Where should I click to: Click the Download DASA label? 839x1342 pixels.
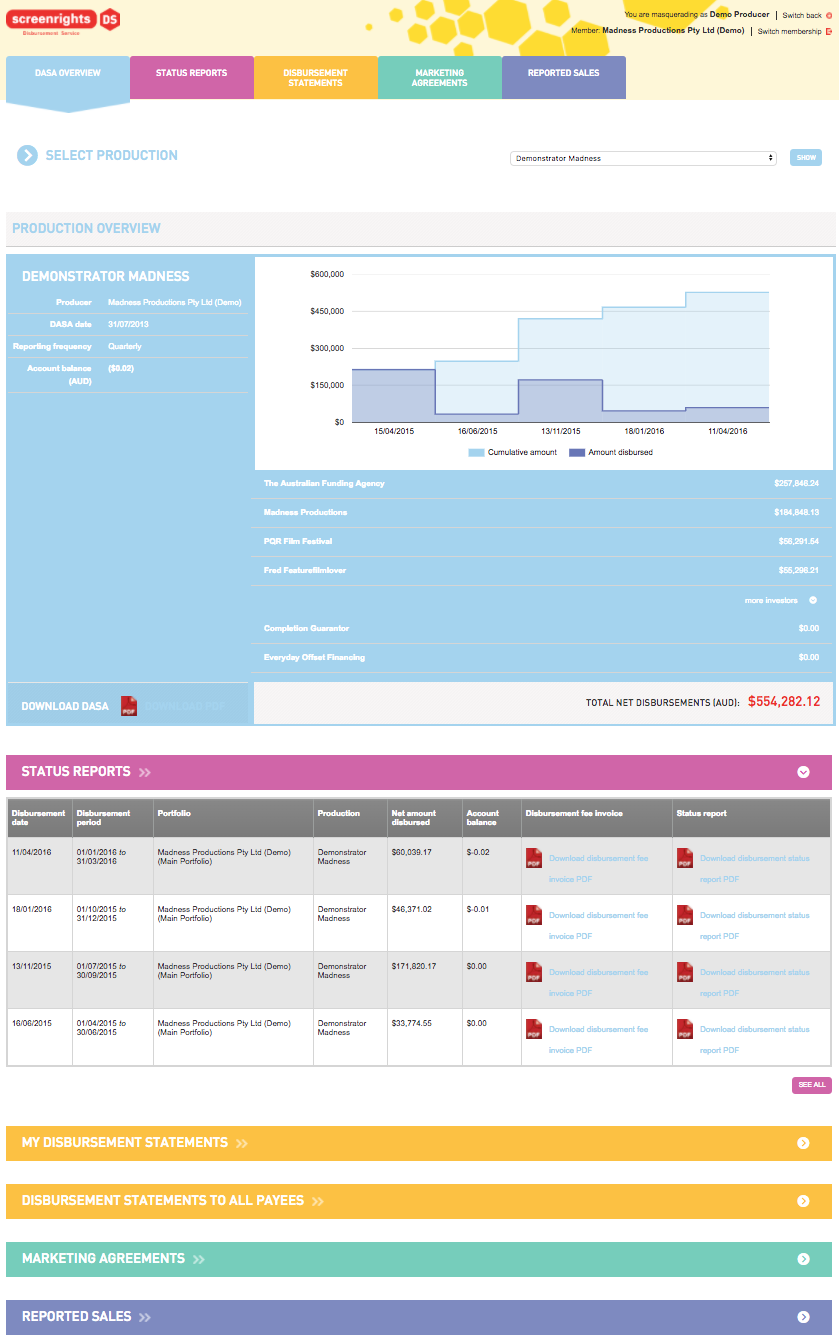tap(65, 706)
